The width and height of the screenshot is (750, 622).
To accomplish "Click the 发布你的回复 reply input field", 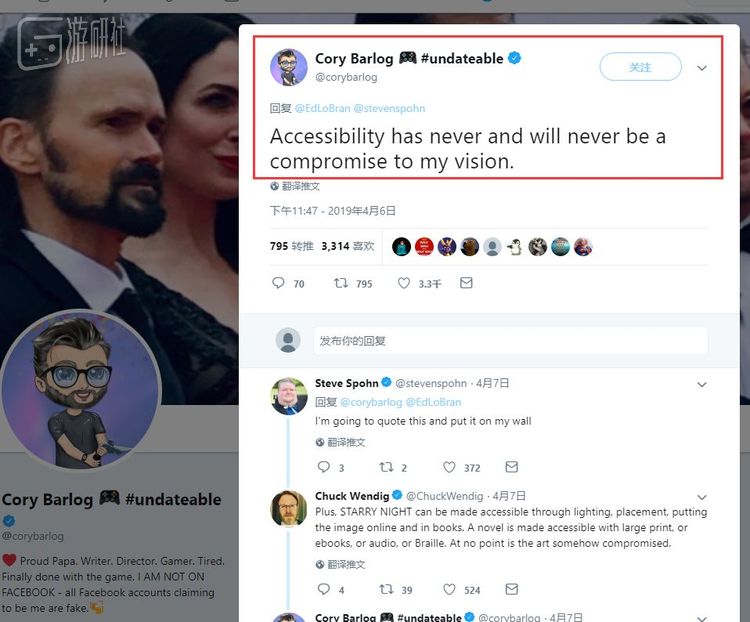I will click(x=510, y=341).
